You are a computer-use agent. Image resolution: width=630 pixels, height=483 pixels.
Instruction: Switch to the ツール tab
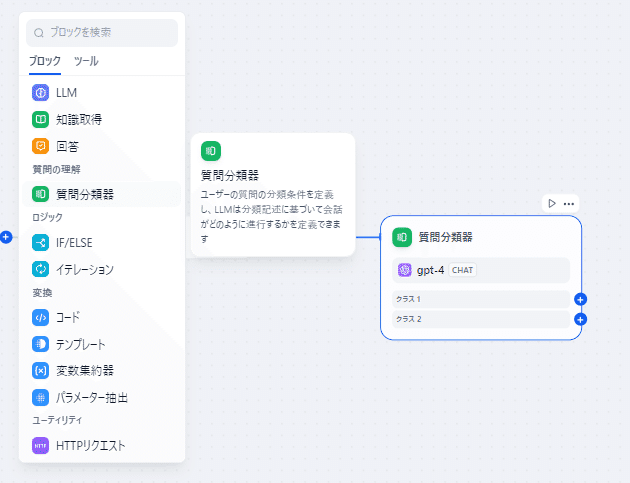coord(86,61)
